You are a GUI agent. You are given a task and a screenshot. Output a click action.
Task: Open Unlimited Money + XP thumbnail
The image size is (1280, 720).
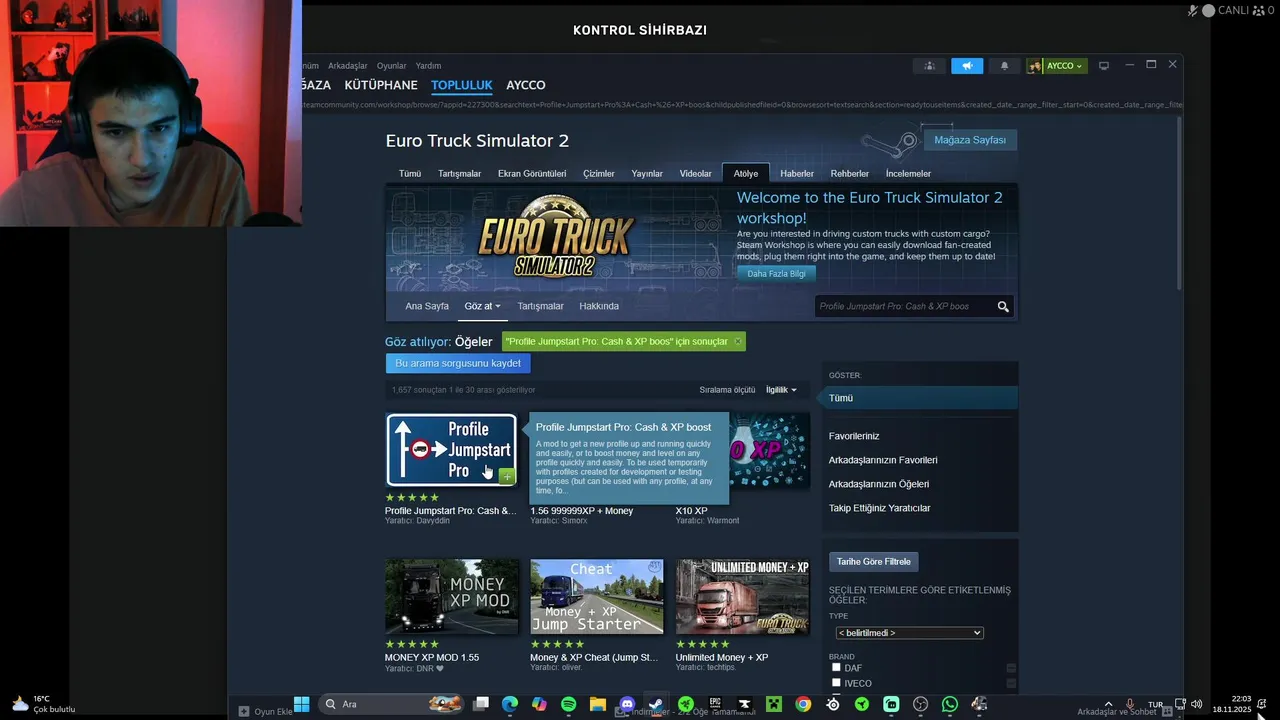[742, 596]
